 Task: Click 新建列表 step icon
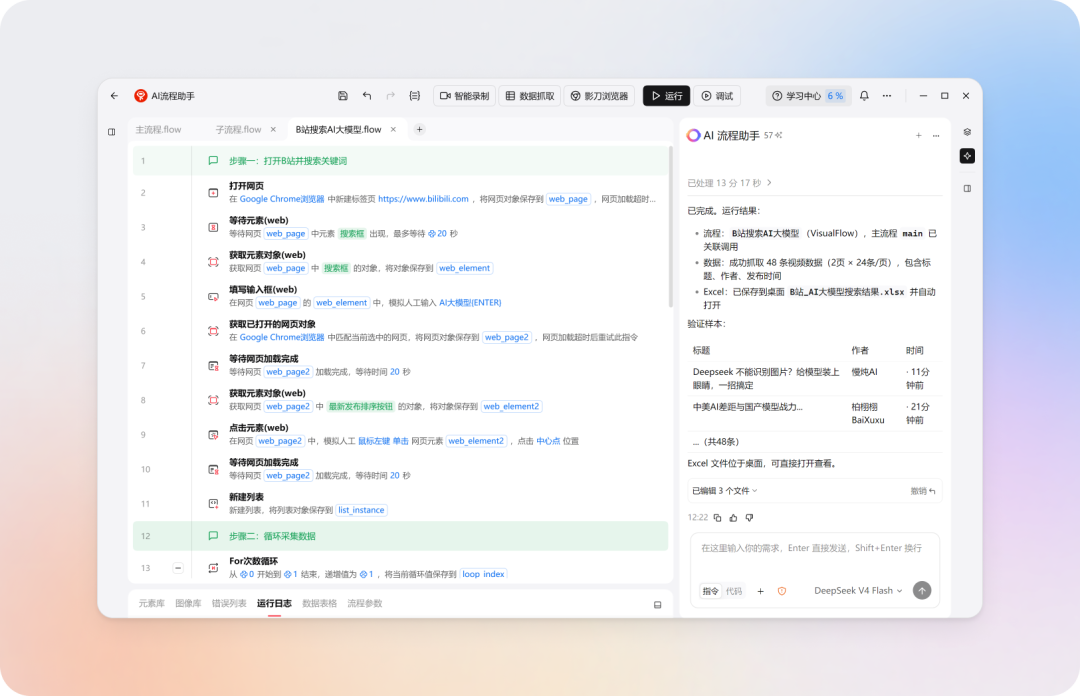click(x=214, y=504)
